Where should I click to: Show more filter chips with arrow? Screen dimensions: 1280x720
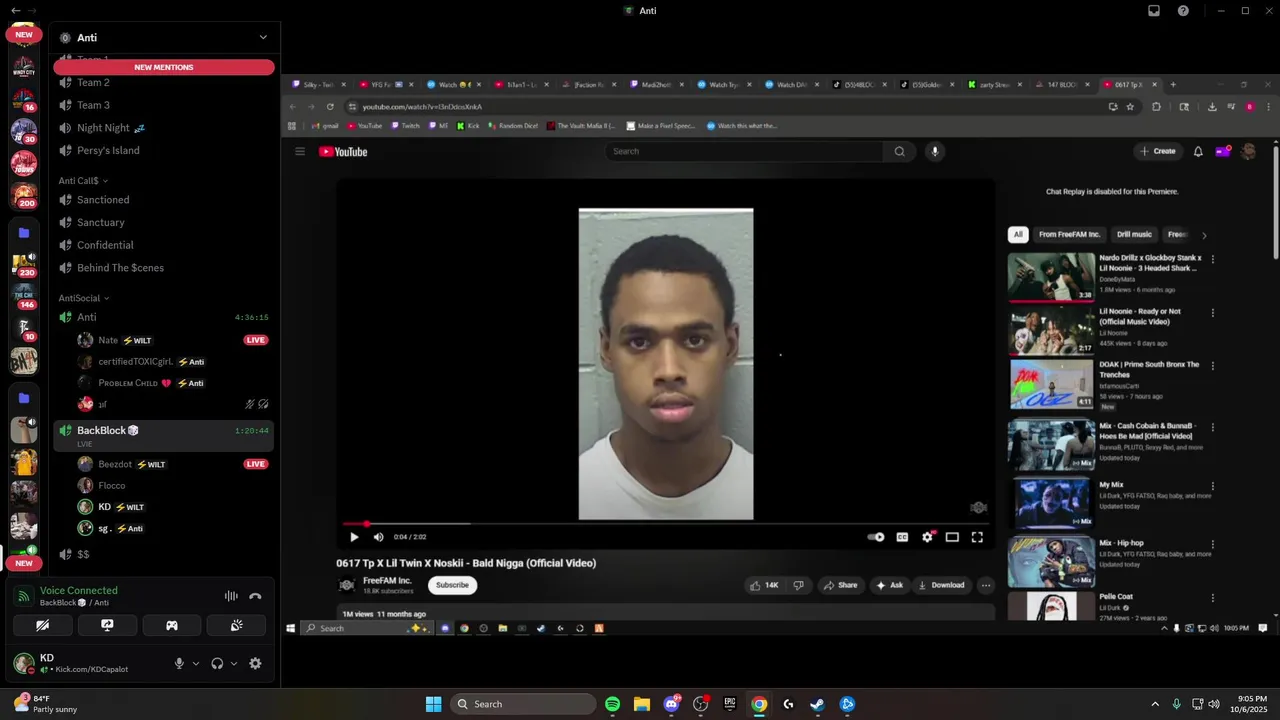pyautogui.click(x=1204, y=235)
